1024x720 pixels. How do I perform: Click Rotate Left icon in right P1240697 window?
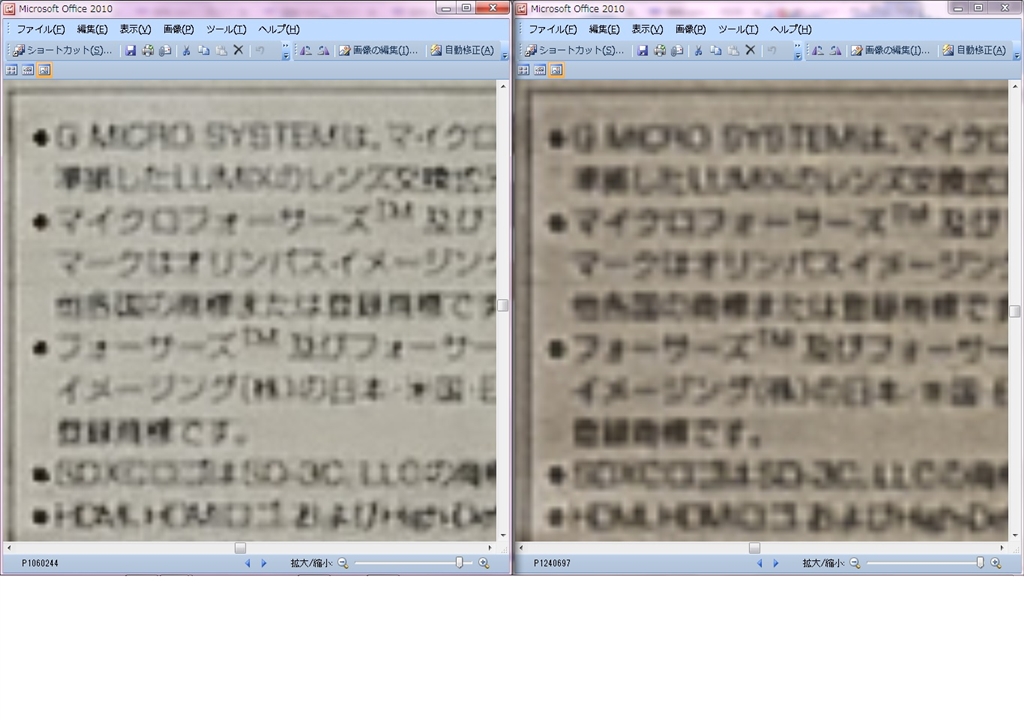[818, 50]
